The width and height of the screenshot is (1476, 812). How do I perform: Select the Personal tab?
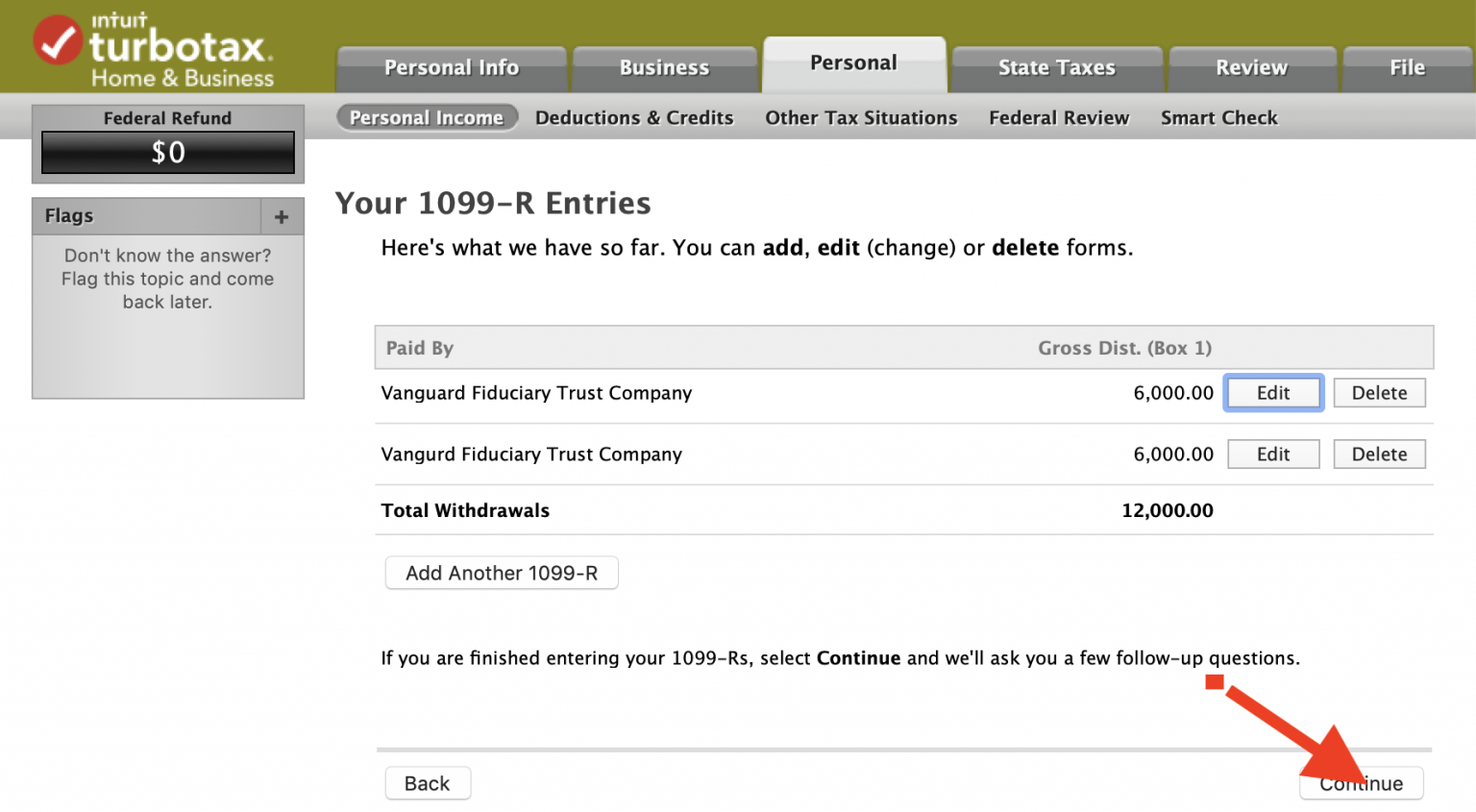click(x=853, y=63)
